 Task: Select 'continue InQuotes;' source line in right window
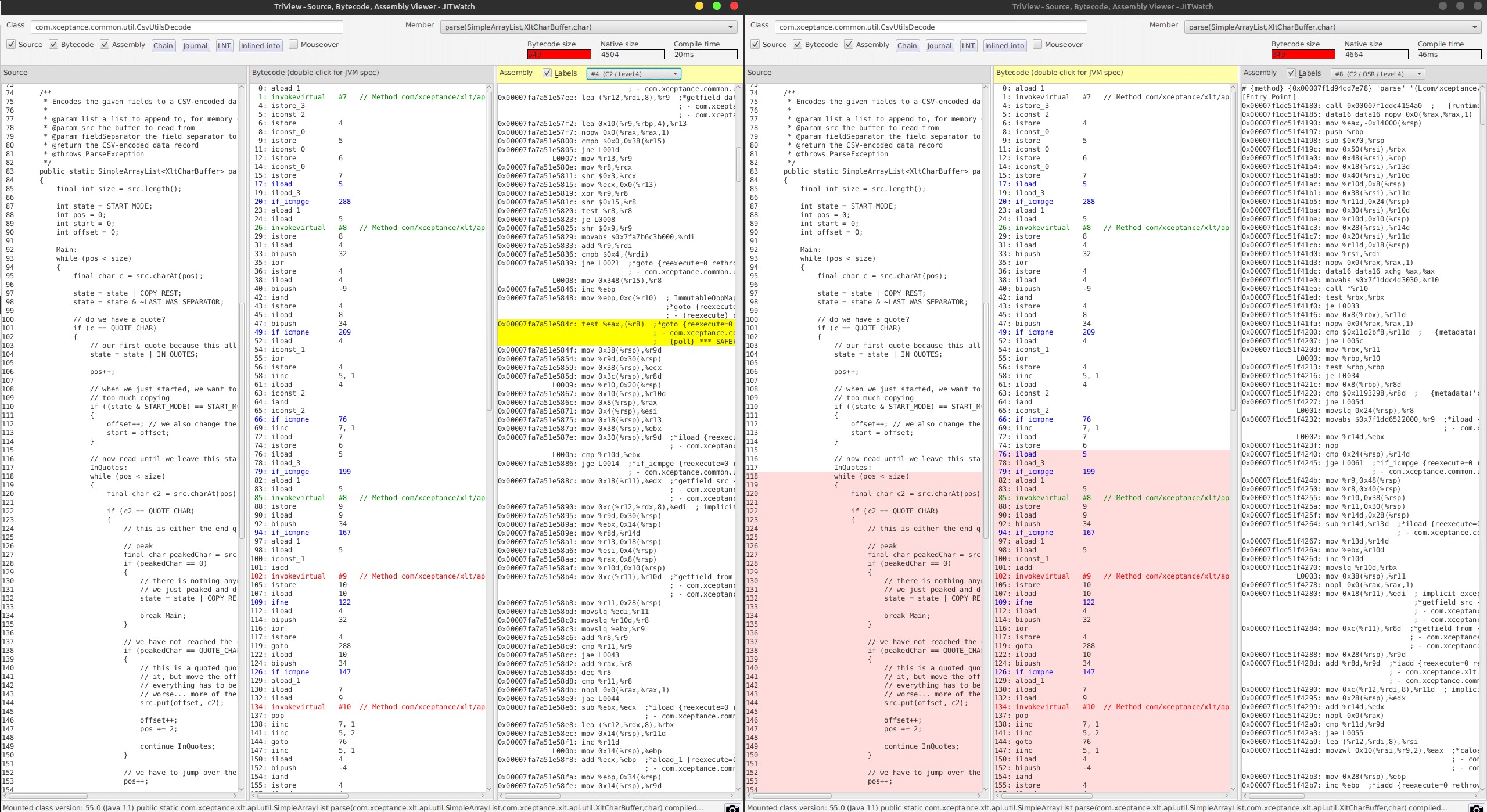click(921, 746)
